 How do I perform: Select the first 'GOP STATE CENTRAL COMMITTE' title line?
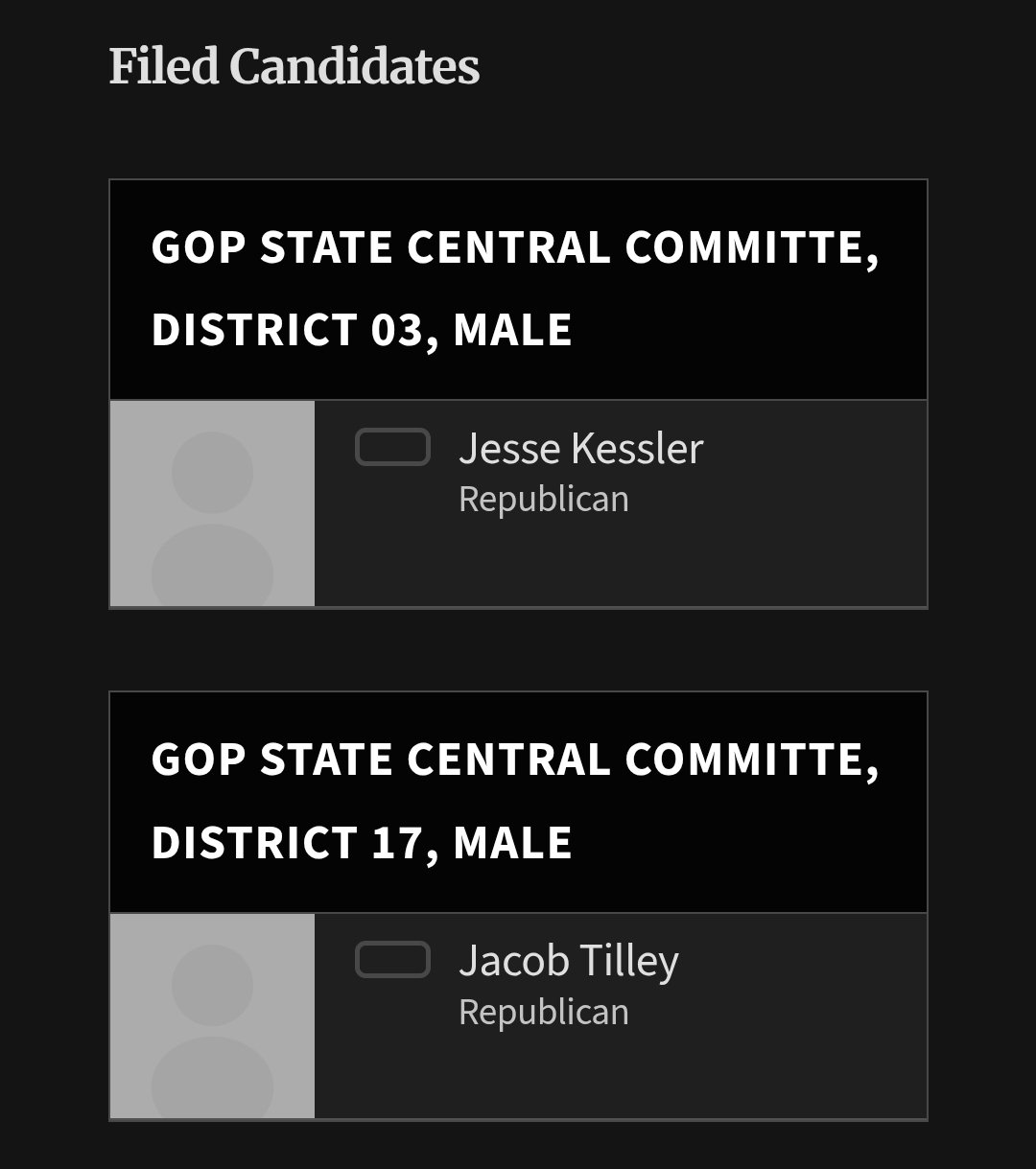click(515, 248)
